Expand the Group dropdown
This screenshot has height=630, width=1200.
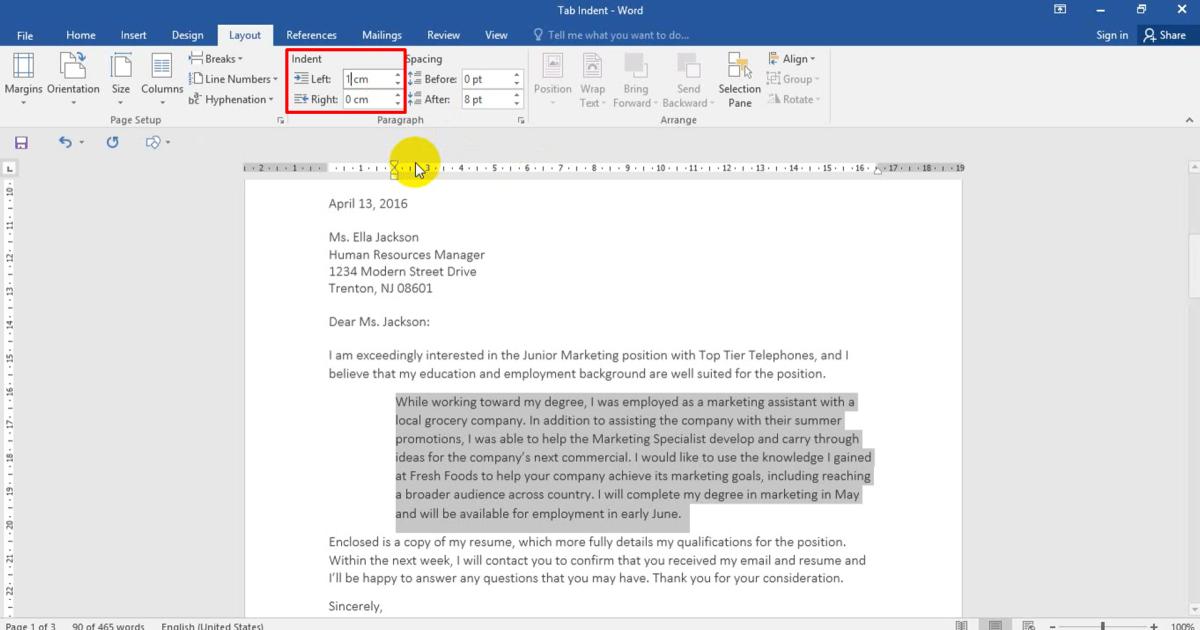(793, 79)
